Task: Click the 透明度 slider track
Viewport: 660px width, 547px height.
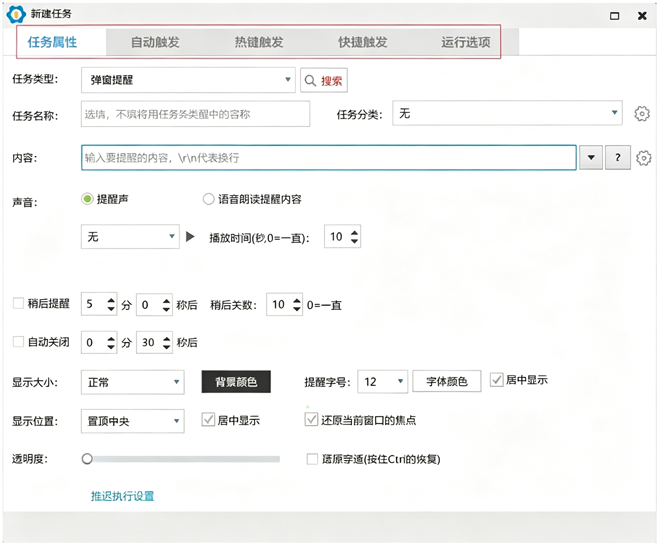Action: (181, 459)
